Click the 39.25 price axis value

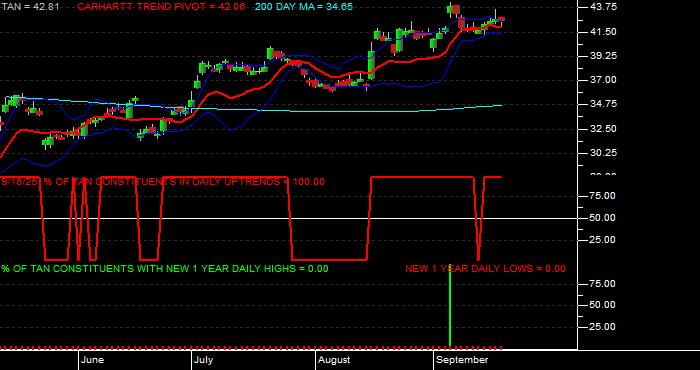click(x=603, y=56)
